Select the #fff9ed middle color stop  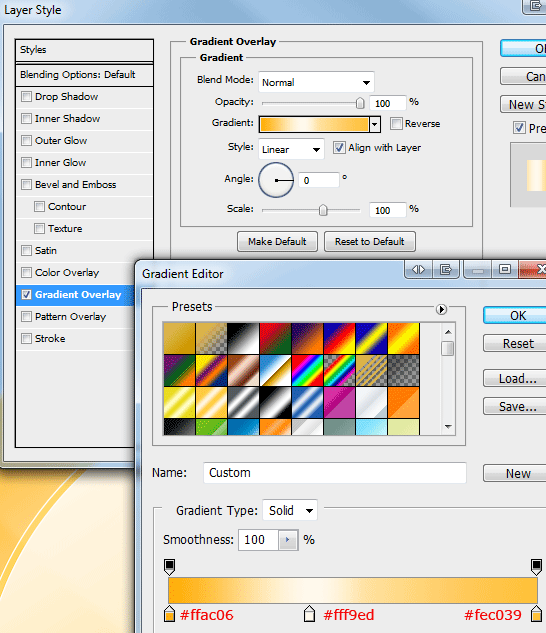[309, 614]
